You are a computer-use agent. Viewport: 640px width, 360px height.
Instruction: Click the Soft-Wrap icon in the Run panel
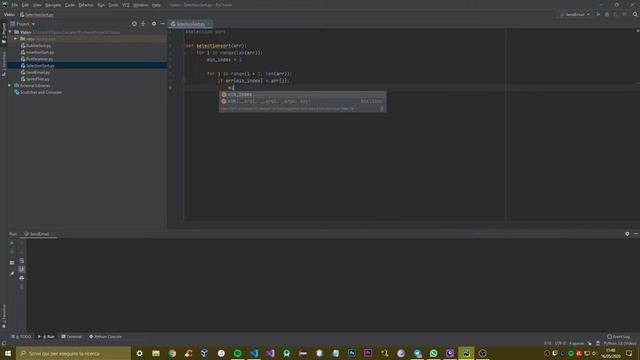click(x=22, y=260)
